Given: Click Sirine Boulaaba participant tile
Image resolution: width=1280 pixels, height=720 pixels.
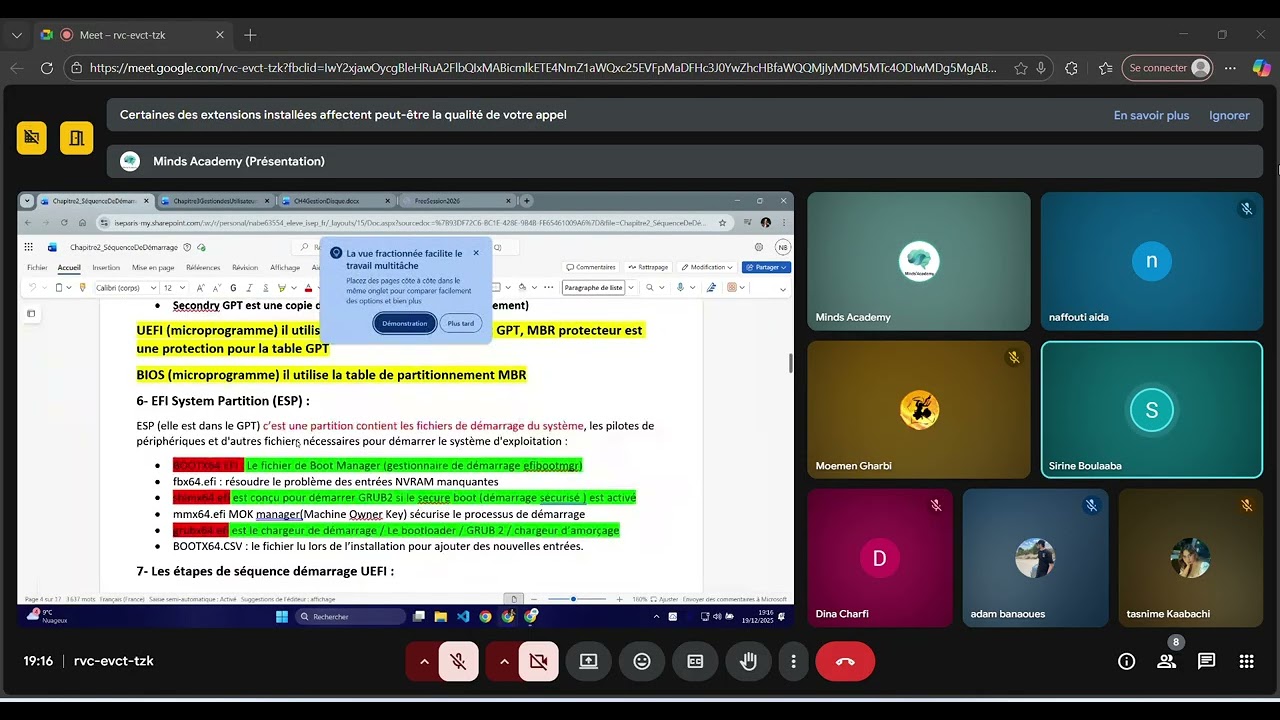Looking at the screenshot, I should coord(1151,411).
